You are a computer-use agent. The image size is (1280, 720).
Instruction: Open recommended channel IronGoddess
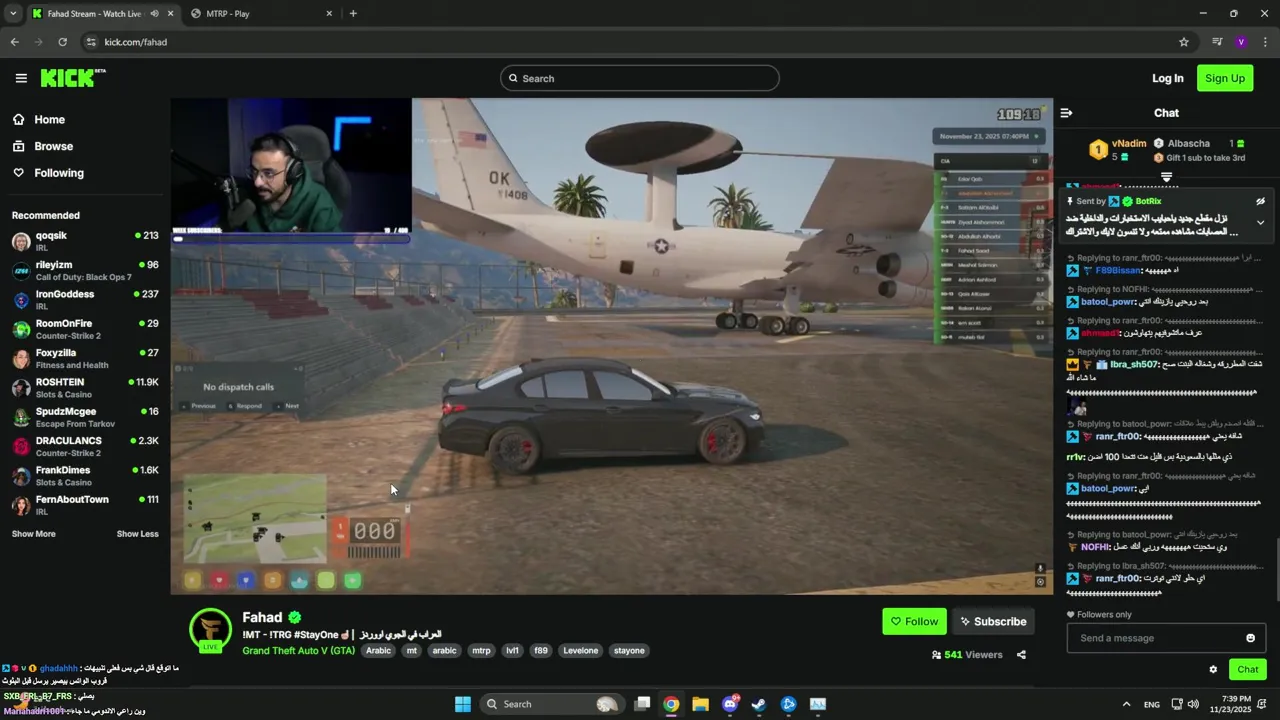coord(85,300)
